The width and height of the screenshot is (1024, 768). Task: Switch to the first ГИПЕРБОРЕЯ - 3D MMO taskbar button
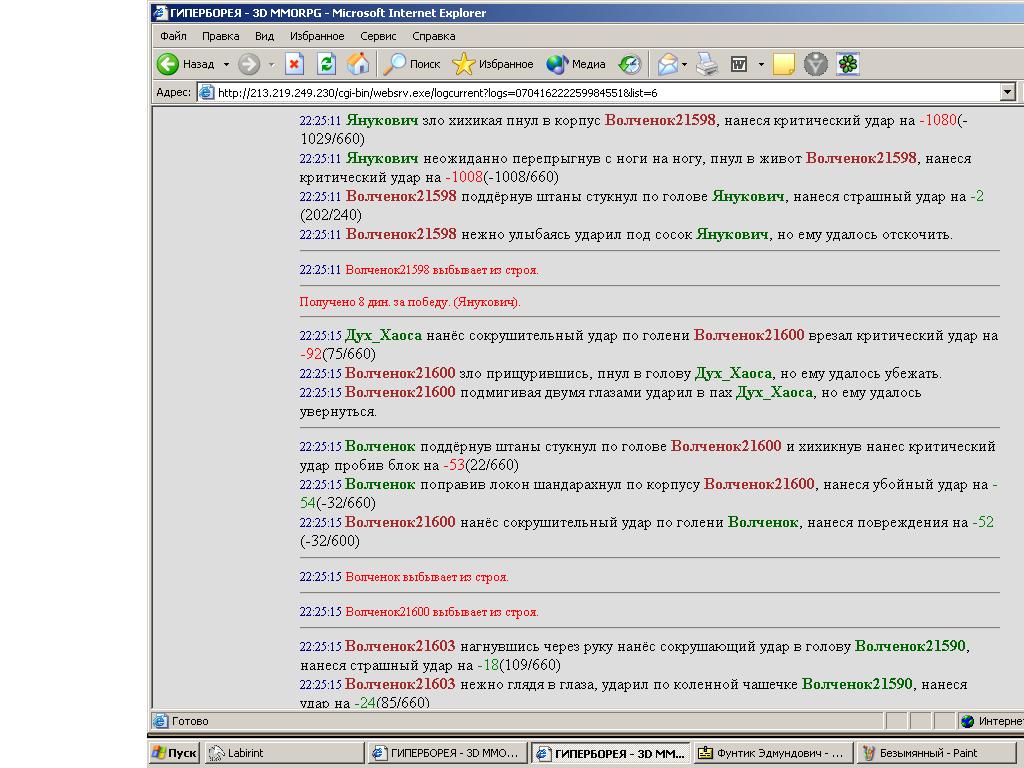447,753
